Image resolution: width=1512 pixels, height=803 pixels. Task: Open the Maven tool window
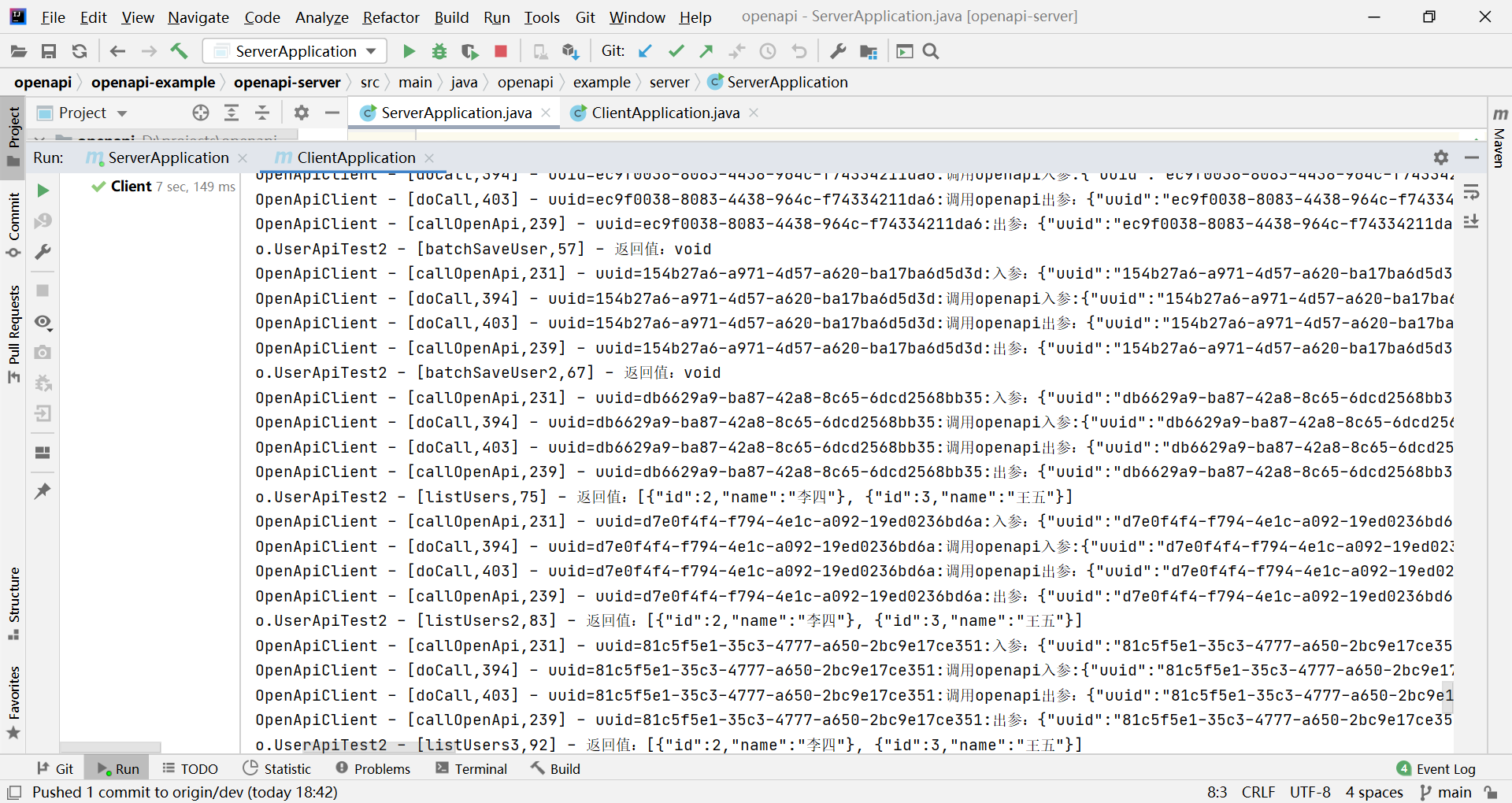(1499, 138)
